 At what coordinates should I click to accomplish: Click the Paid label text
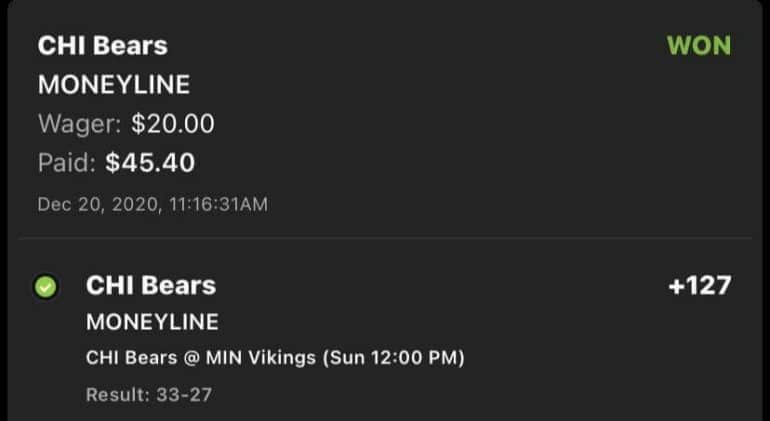point(68,163)
